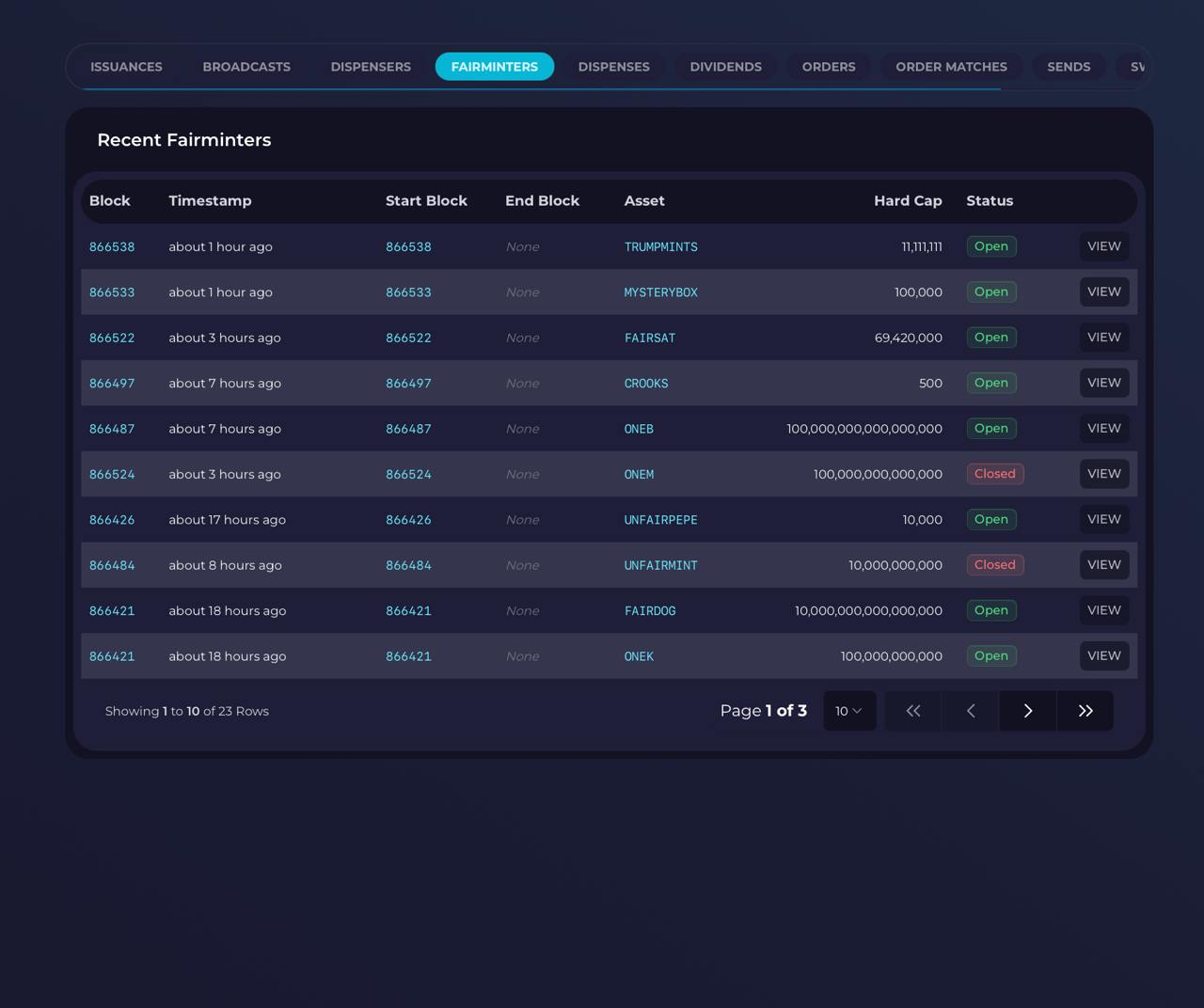Click the Closed status badge for ONEM
1204x1008 pixels.
point(995,474)
